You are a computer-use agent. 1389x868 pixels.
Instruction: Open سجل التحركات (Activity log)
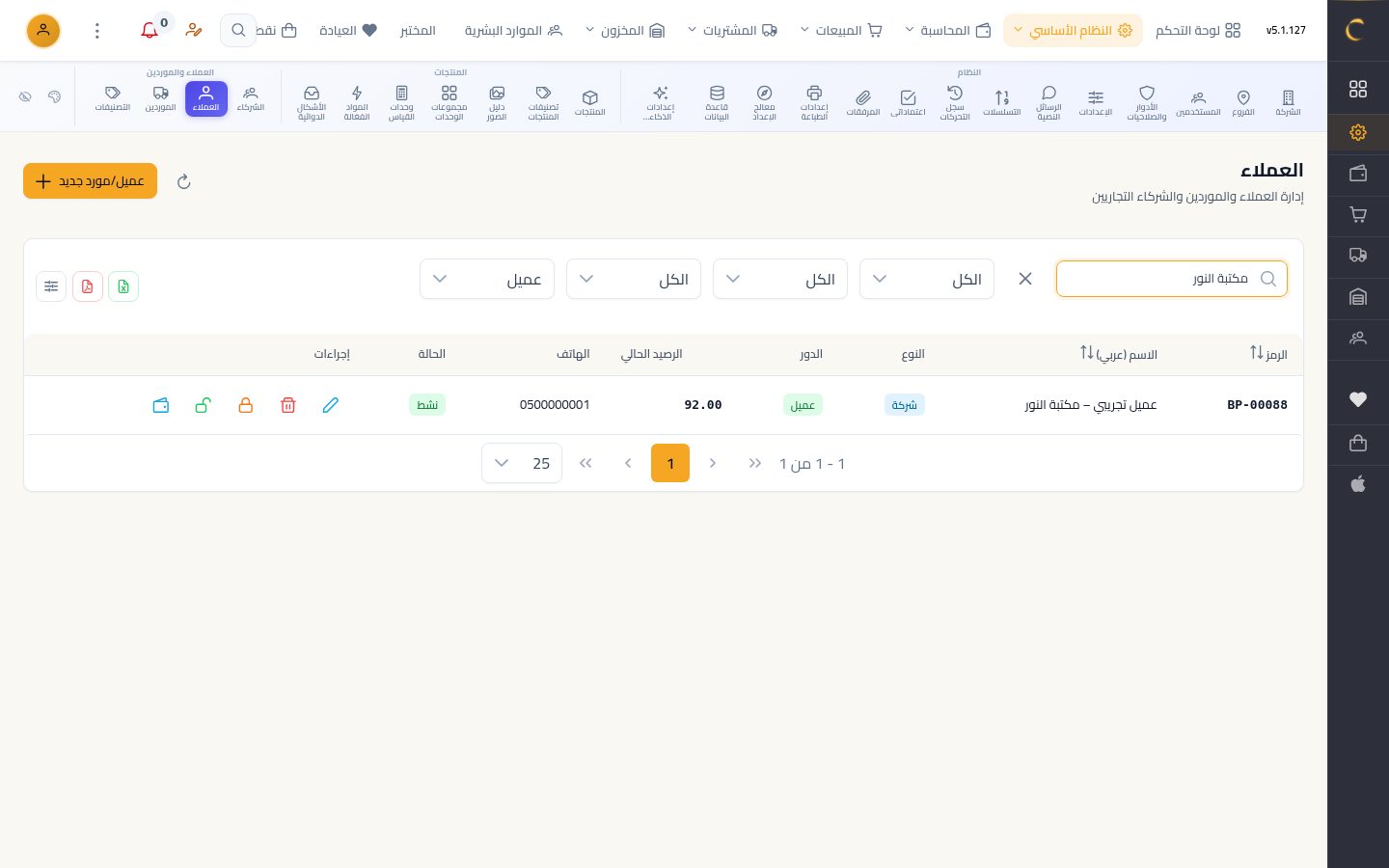coord(955,103)
